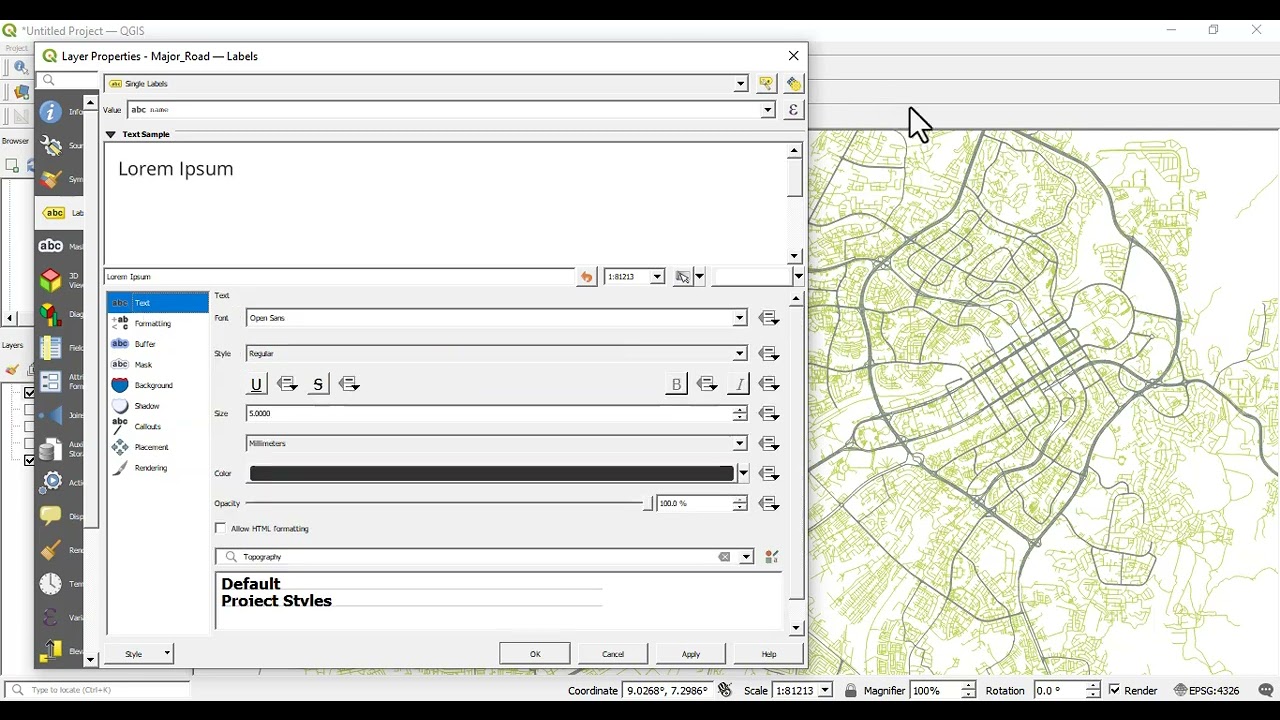The height and width of the screenshot is (720, 1280).
Task: Open the Color swatch dropdown arrow
Action: tap(743, 474)
